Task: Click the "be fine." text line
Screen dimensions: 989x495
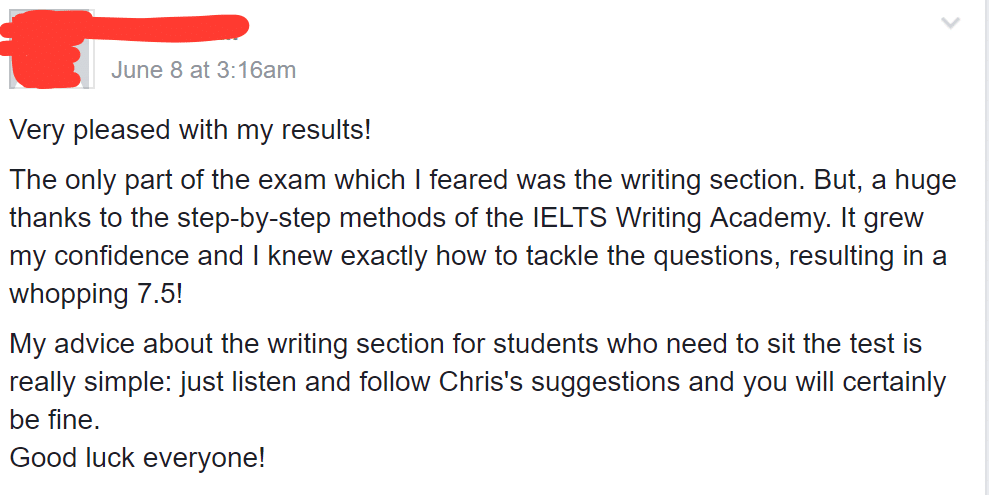Action: [57, 421]
